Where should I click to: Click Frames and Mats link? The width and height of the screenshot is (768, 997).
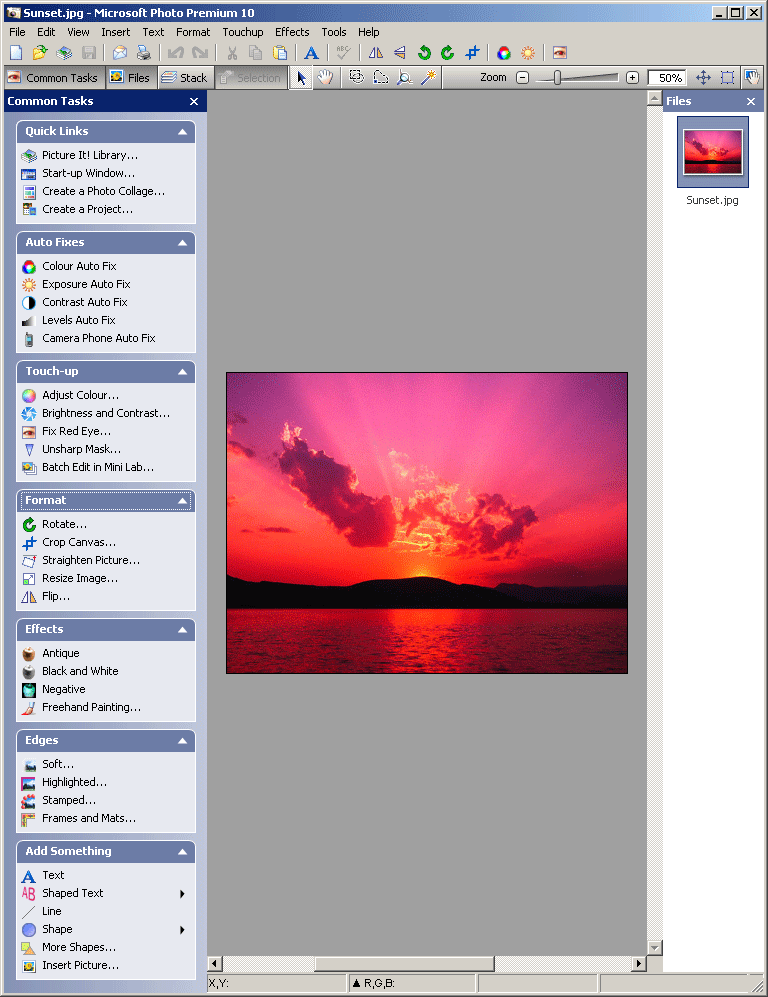(x=89, y=818)
